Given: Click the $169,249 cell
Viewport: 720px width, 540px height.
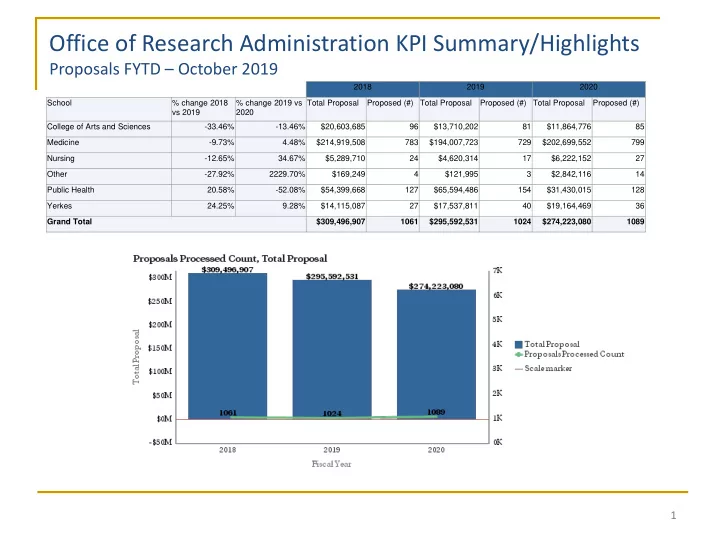Looking at the screenshot, I should [336, 174].
